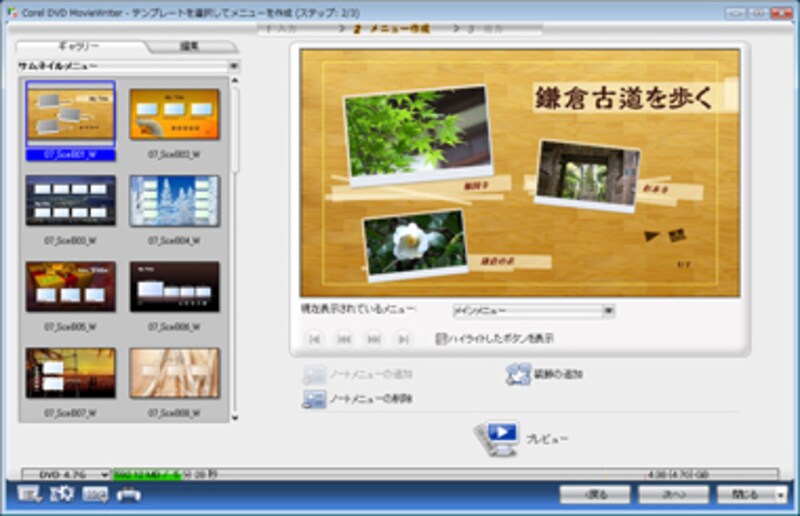Jump to last menu page navigation icon

coord(403,339)
